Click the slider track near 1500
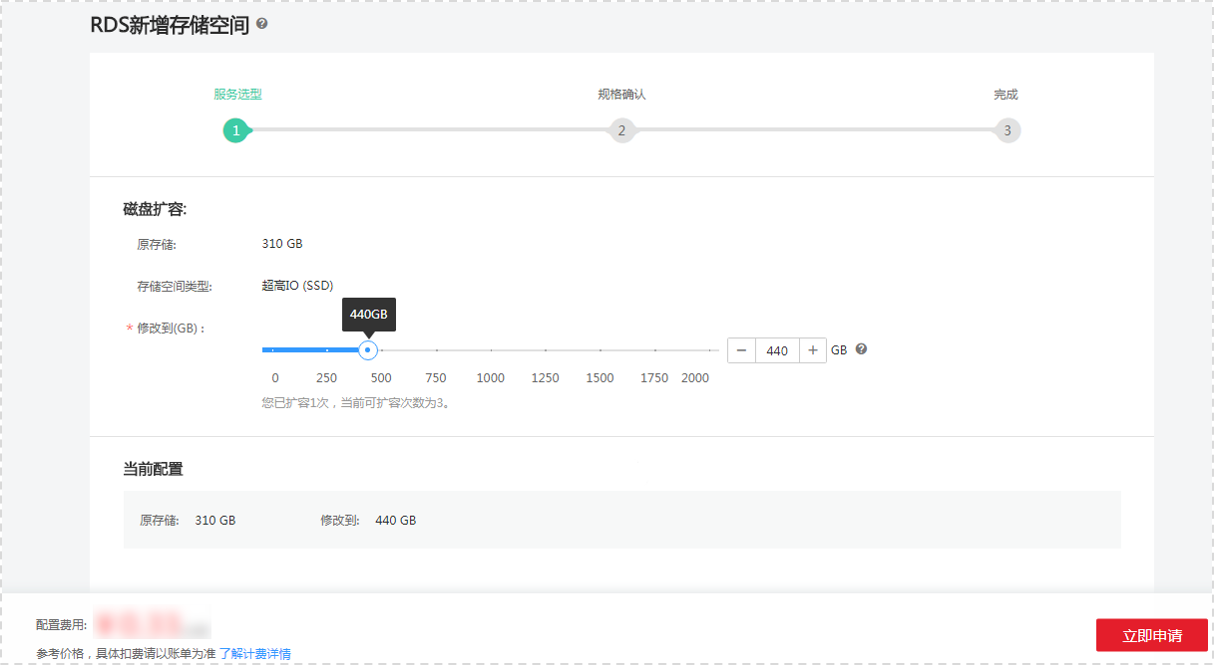This screenshot has height=665, width=1214. click(600, 350)
